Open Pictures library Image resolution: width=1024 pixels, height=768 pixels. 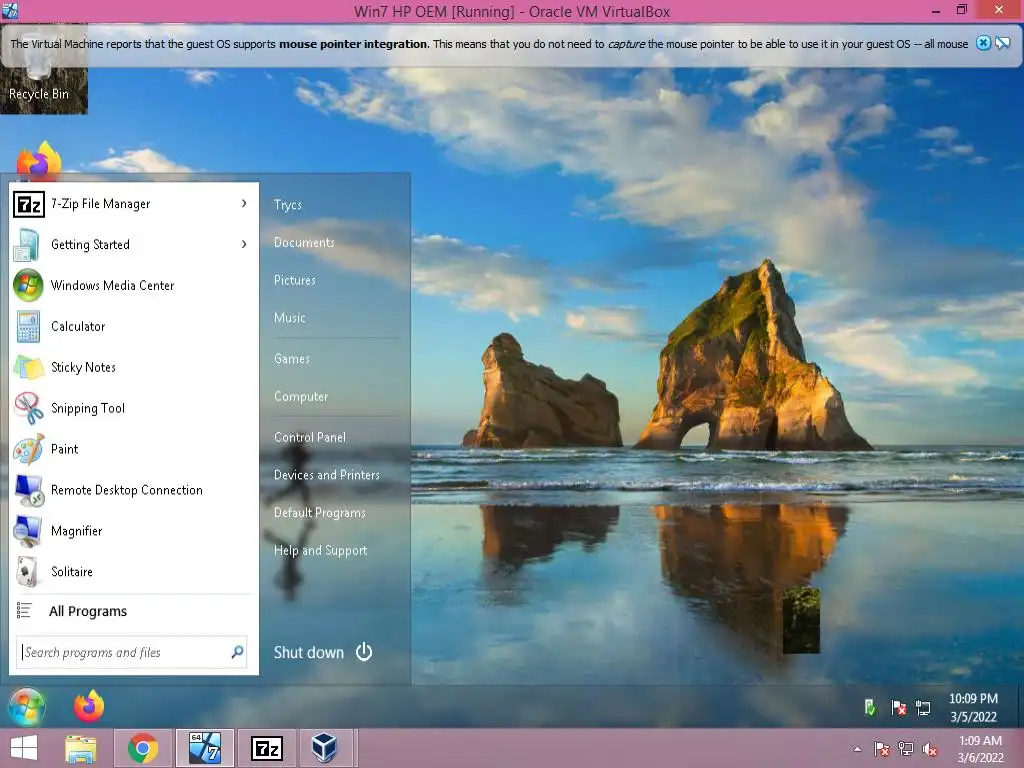(295, 280)
